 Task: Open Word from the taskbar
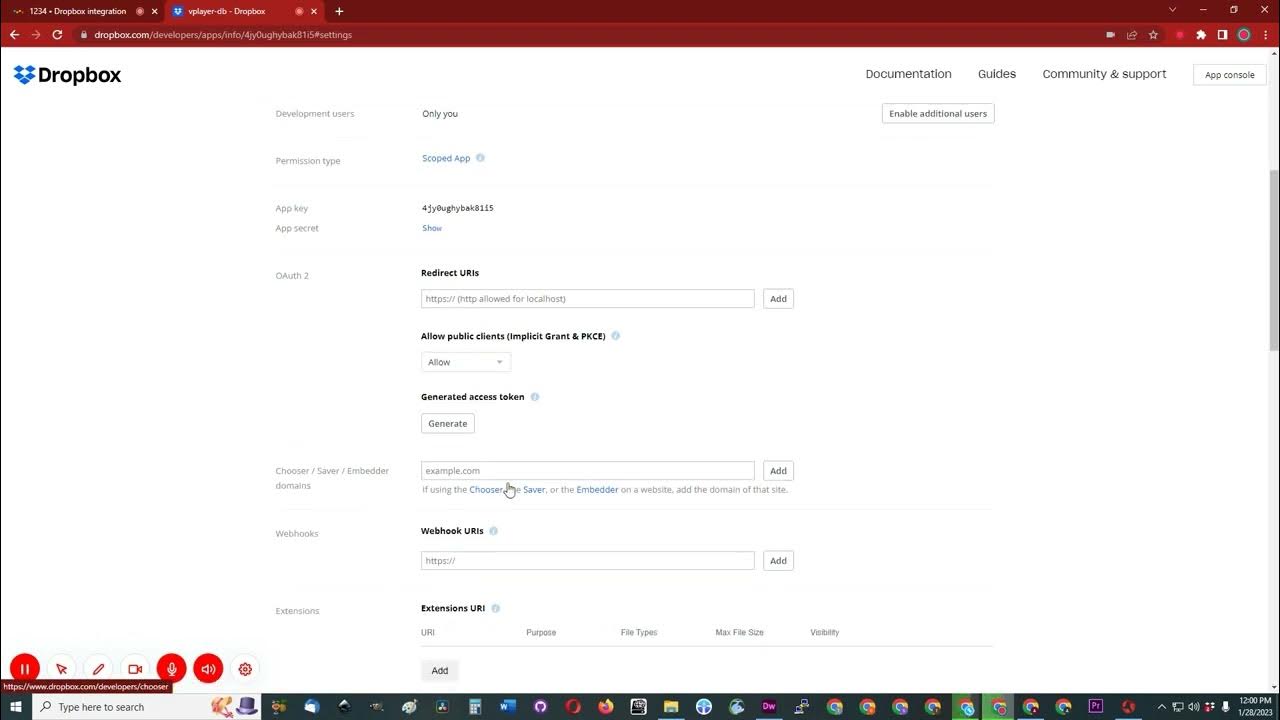(x=507, y=707)
